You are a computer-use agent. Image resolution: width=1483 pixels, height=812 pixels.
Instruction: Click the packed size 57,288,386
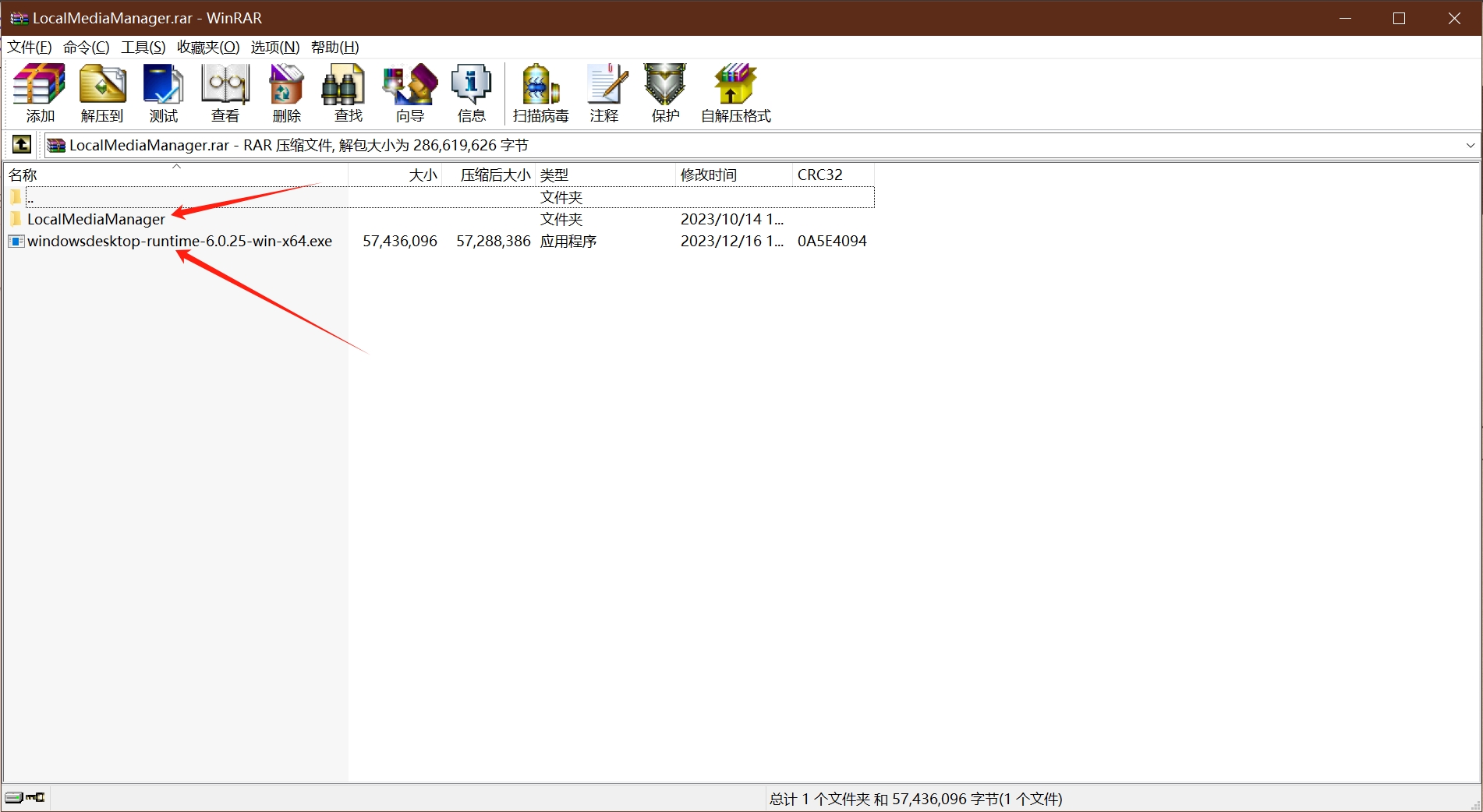[x=494, y=242]
